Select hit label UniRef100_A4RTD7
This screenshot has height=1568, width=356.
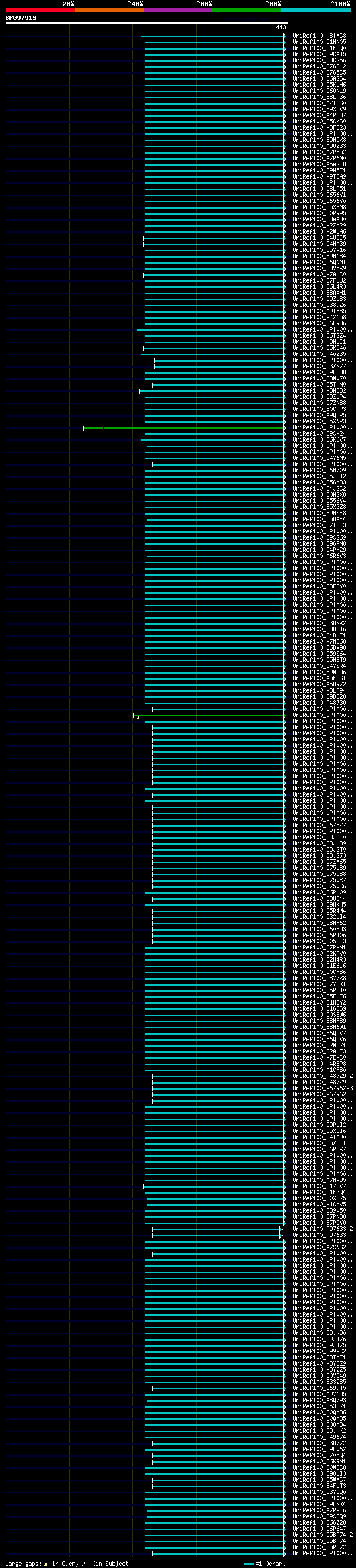[x=319, y=115]
